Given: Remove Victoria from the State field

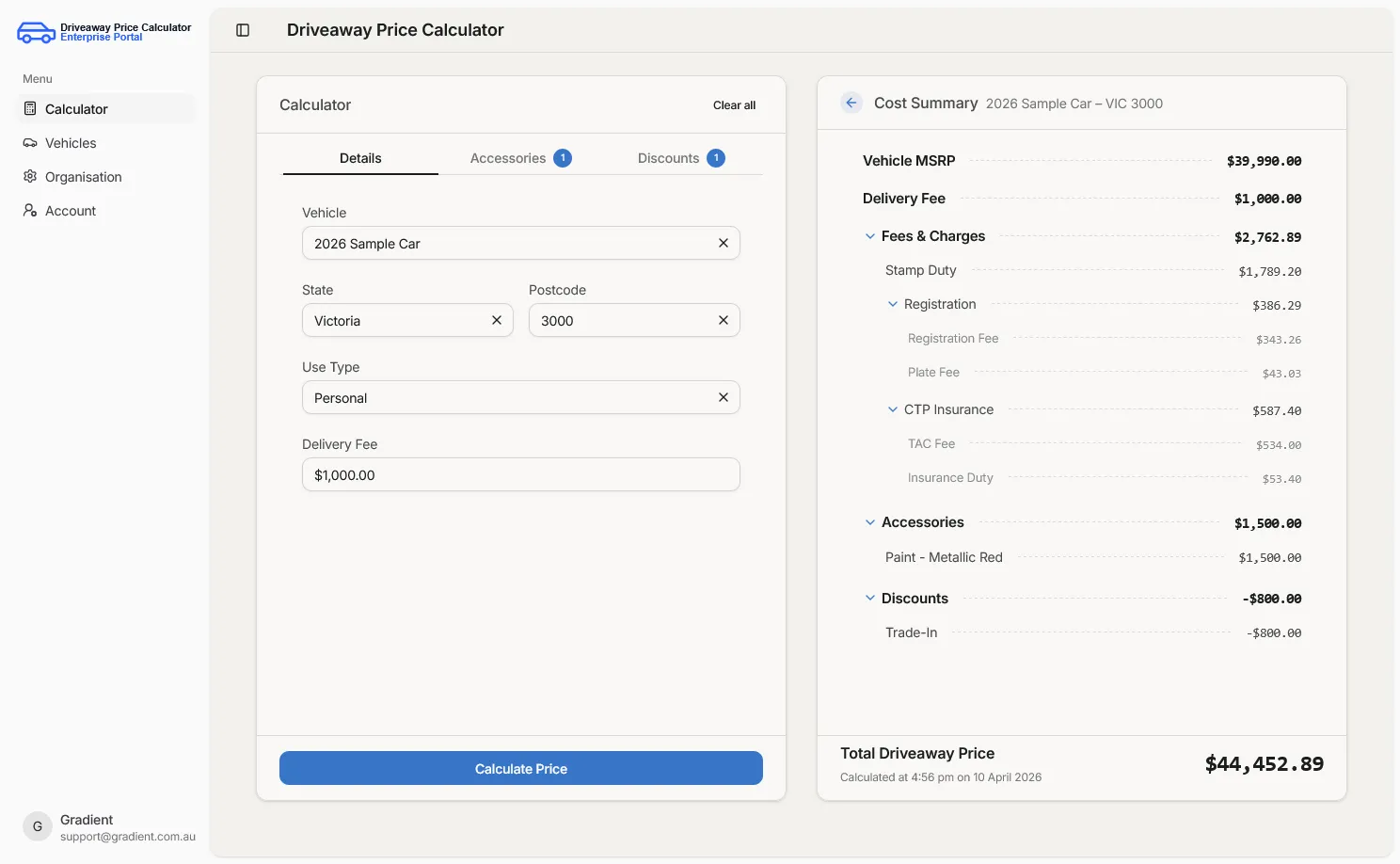Looking at the screenshot, I should (x=496, y=320).
